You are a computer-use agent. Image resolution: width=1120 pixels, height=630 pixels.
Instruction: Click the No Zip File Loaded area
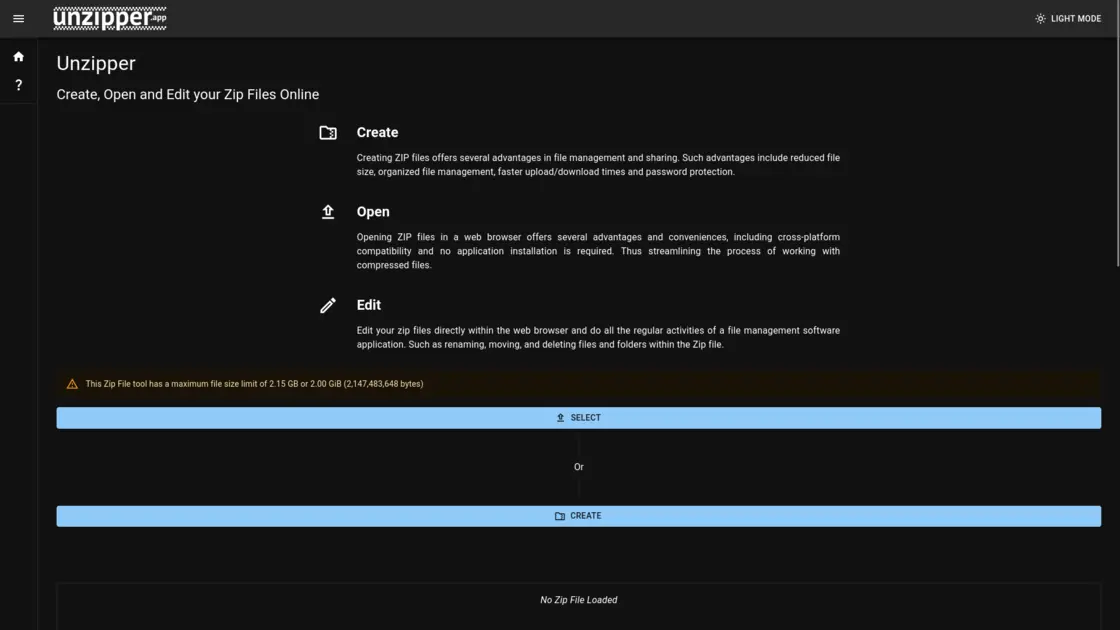(578, 599)
